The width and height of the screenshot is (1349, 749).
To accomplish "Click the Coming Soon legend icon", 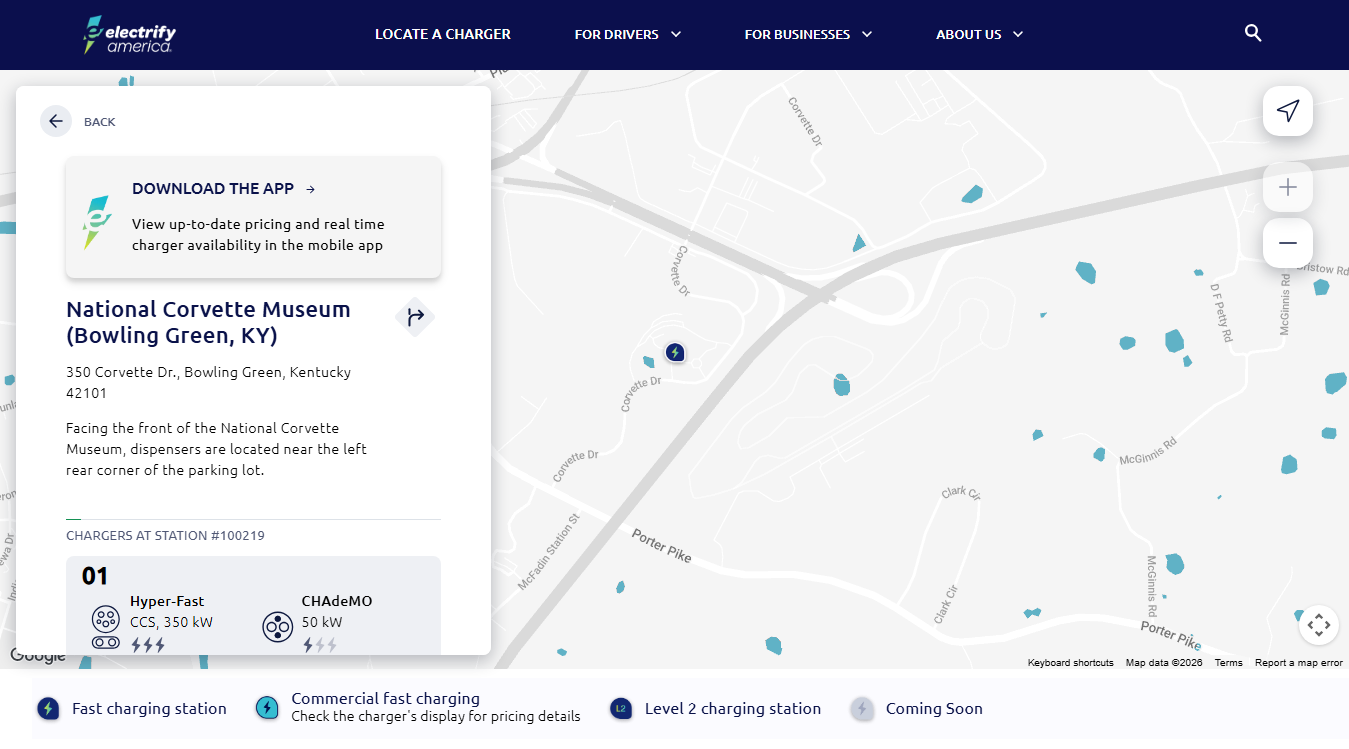I will [862, 709].
